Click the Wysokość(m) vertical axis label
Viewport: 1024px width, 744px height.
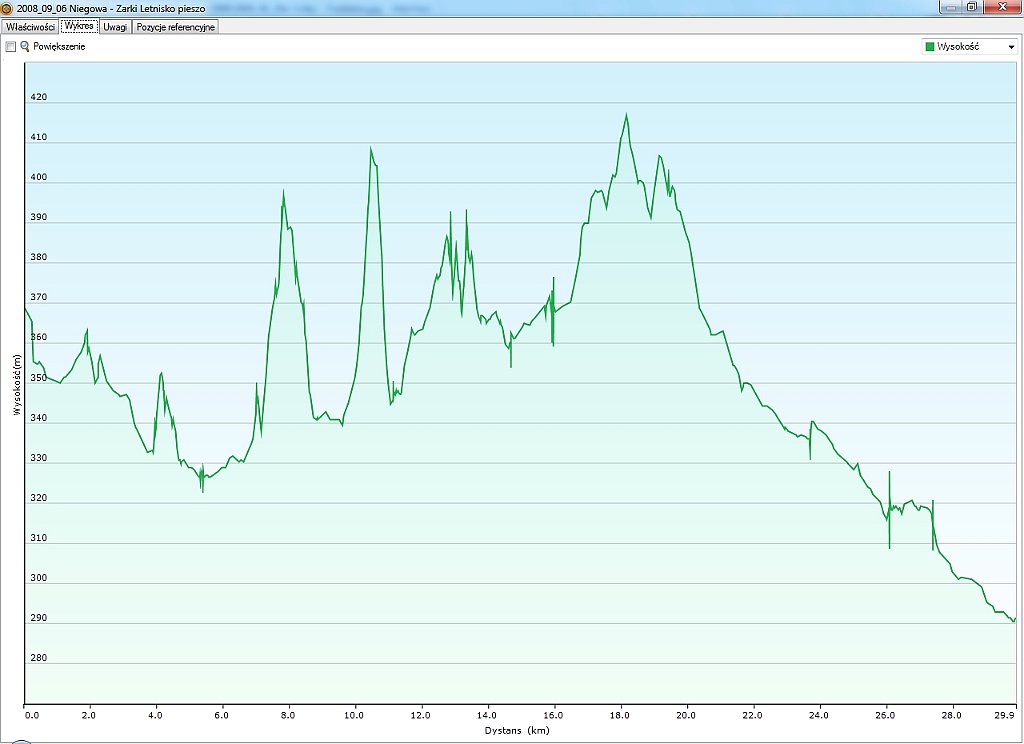[x=17, y=384]
